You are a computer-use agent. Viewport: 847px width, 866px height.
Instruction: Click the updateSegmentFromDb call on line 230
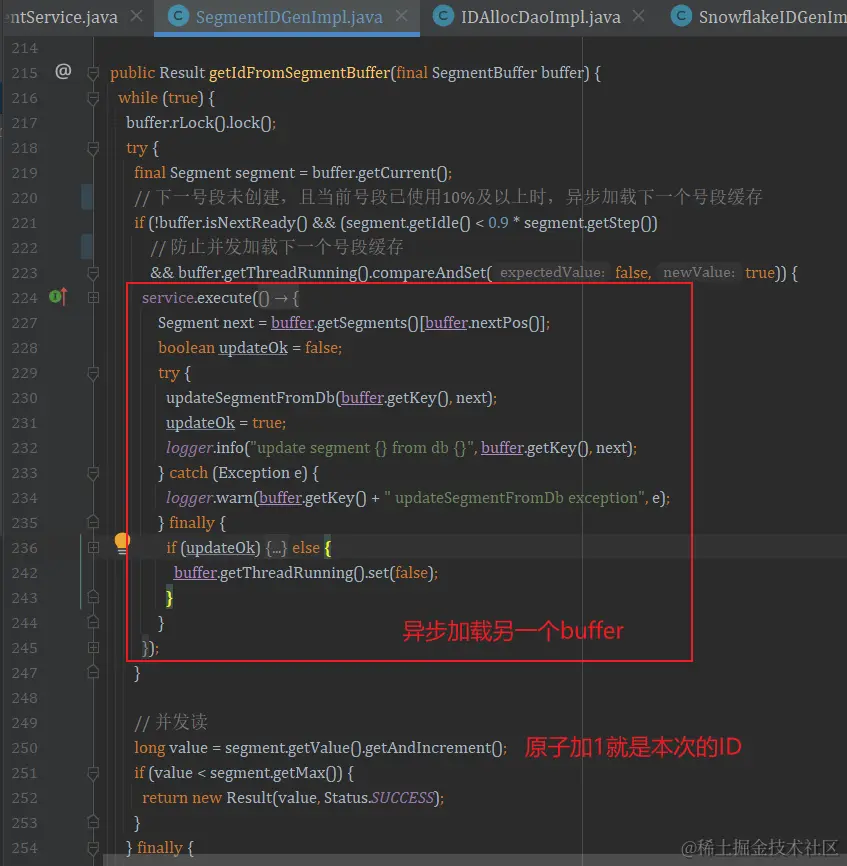coord(250,398)
